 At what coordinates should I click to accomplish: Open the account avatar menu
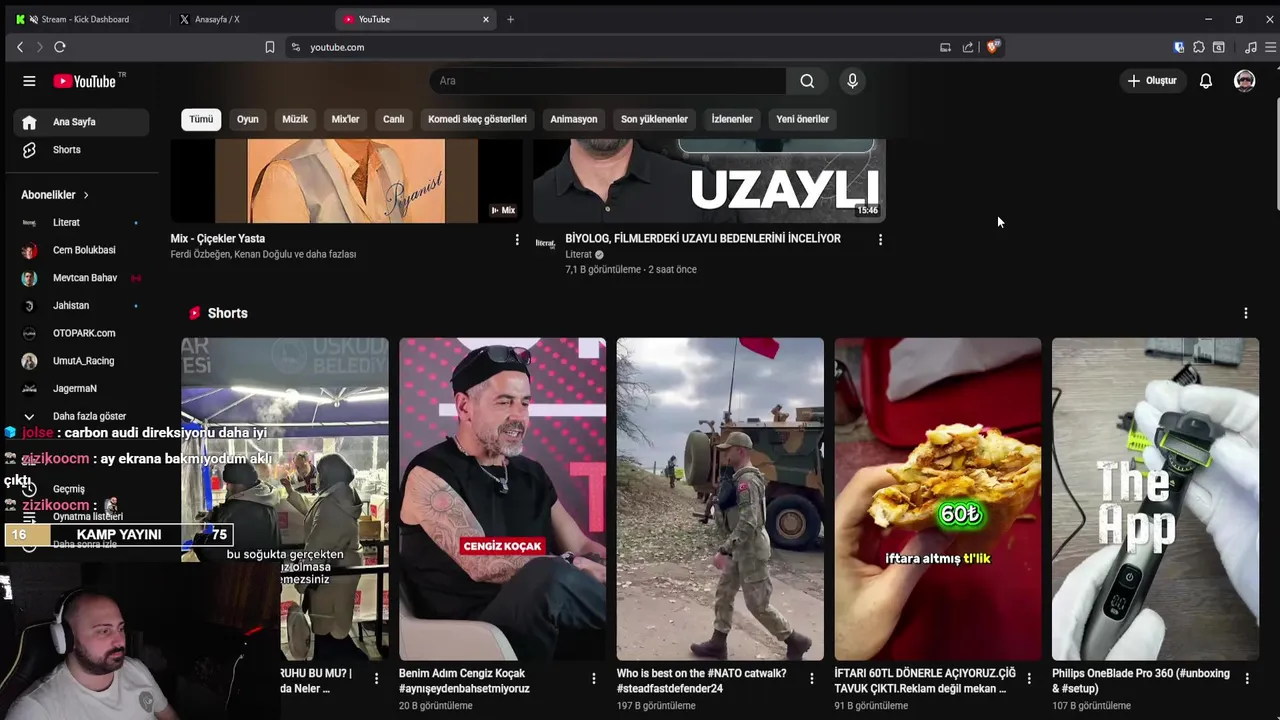[x=1244, y=81]
